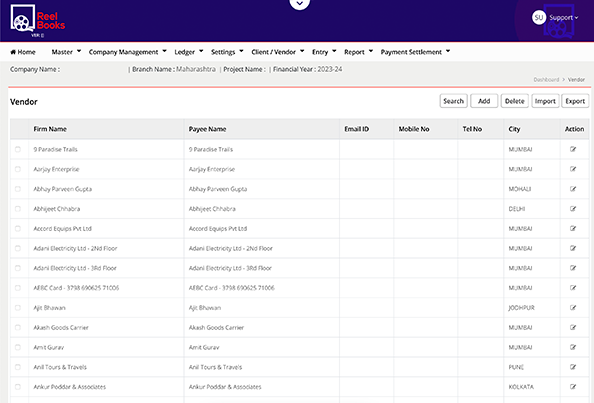Open the Payment Settlement dropdown
Viewport: 594px width, 403px height.
415,52
